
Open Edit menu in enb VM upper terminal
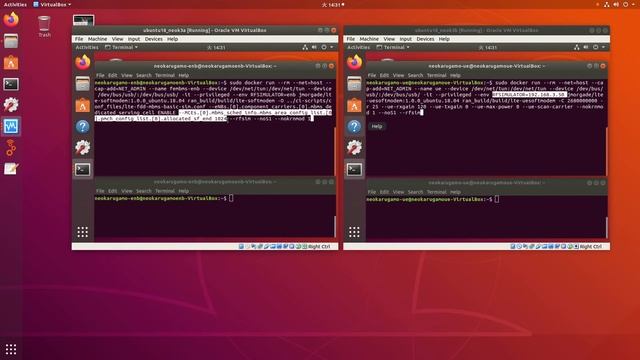point(113,76)
